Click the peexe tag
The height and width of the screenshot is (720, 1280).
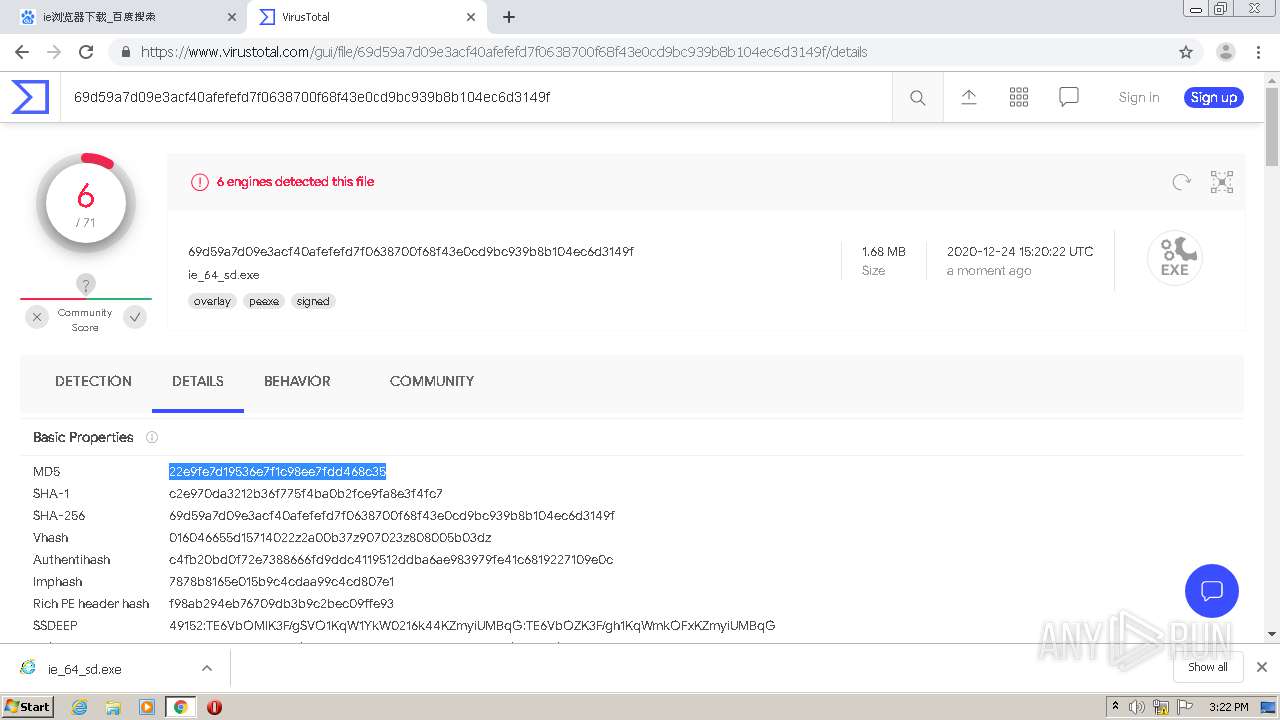tap(264, 301)
